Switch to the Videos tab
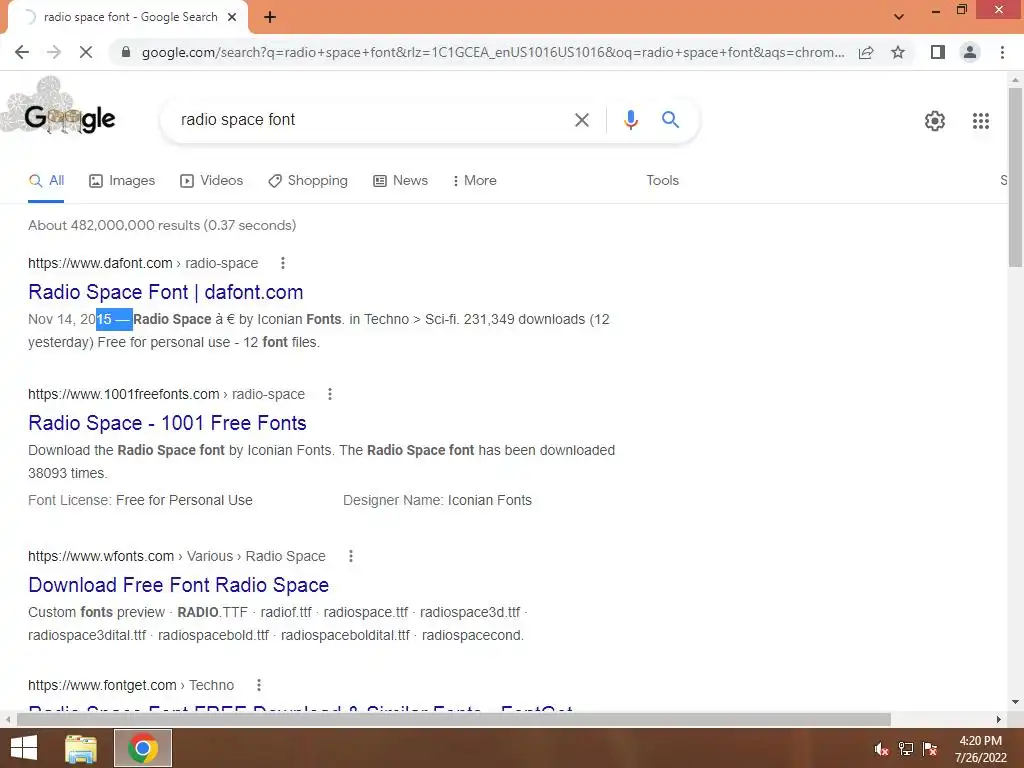The image size is (1024, 768). point(212,181)
